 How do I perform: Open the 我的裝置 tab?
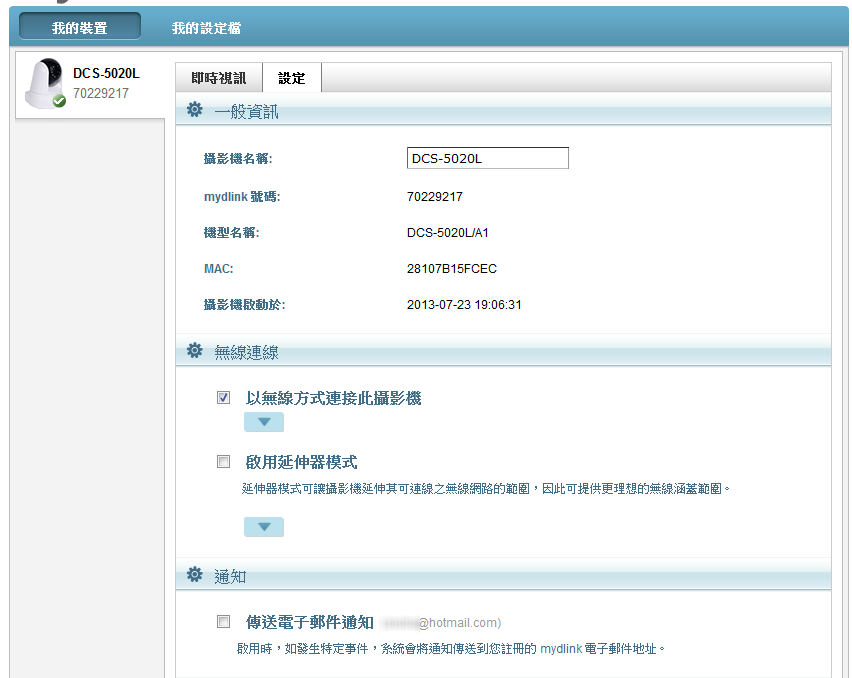tap(80, 28)
